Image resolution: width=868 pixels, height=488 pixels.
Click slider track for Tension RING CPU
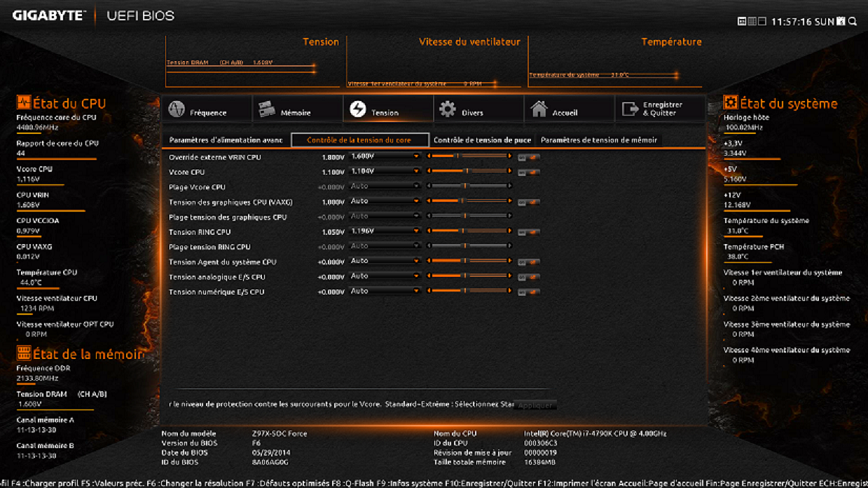[469, 231]
